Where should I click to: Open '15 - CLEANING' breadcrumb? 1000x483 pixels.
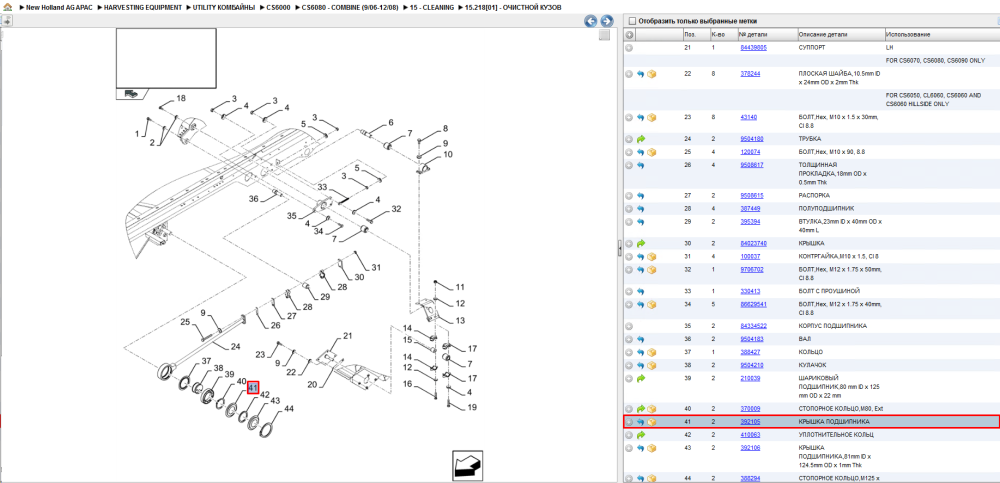(431, 7)
